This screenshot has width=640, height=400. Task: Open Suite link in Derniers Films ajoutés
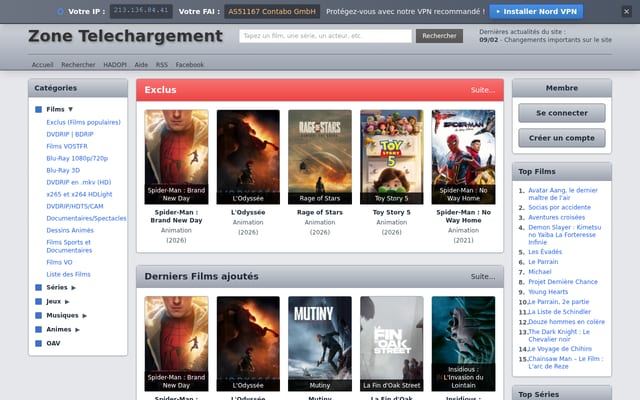pos(483,276)
